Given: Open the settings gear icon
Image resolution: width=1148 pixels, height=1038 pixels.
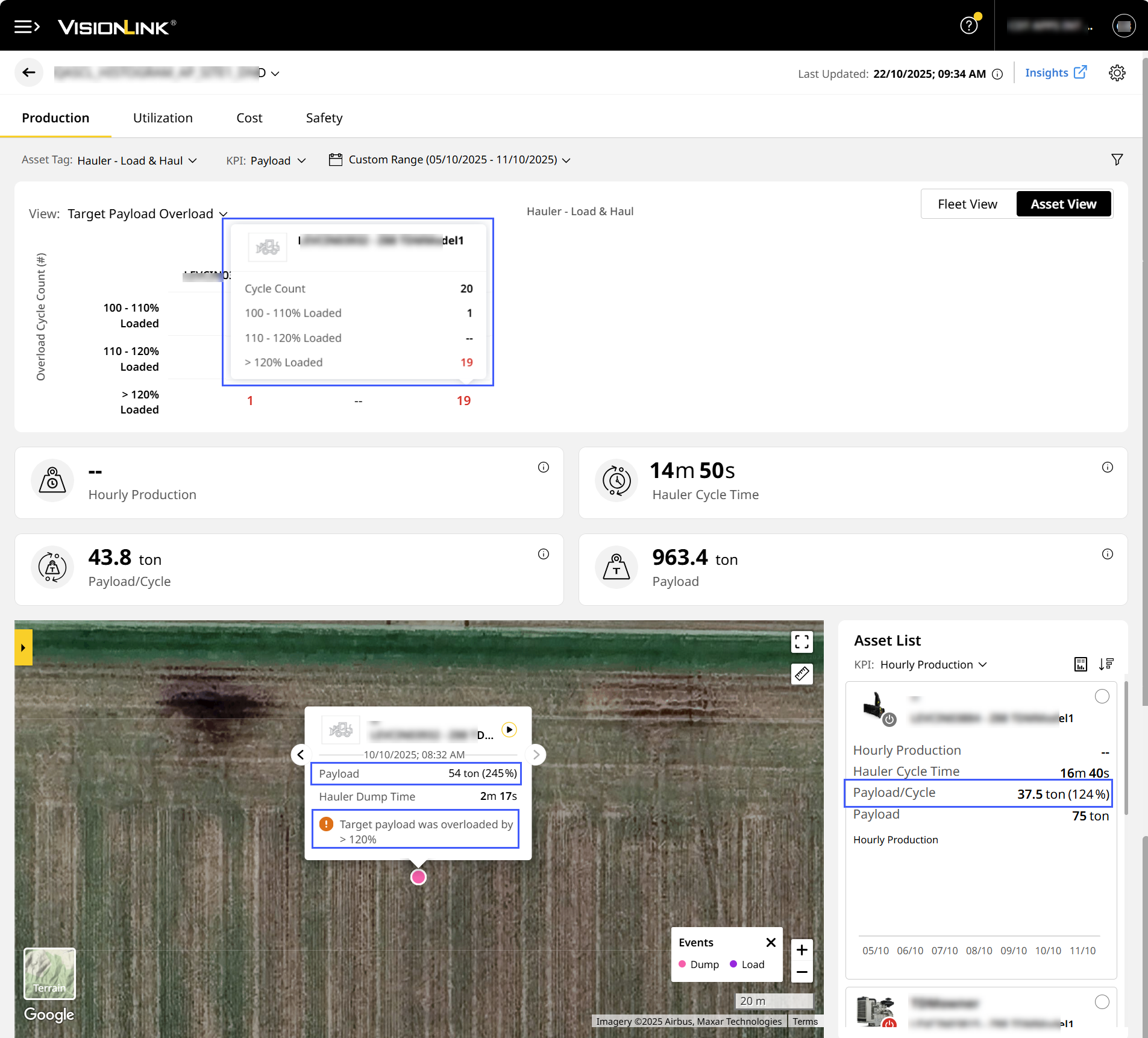Looking at the screenshot, I should coord(1117,73).
